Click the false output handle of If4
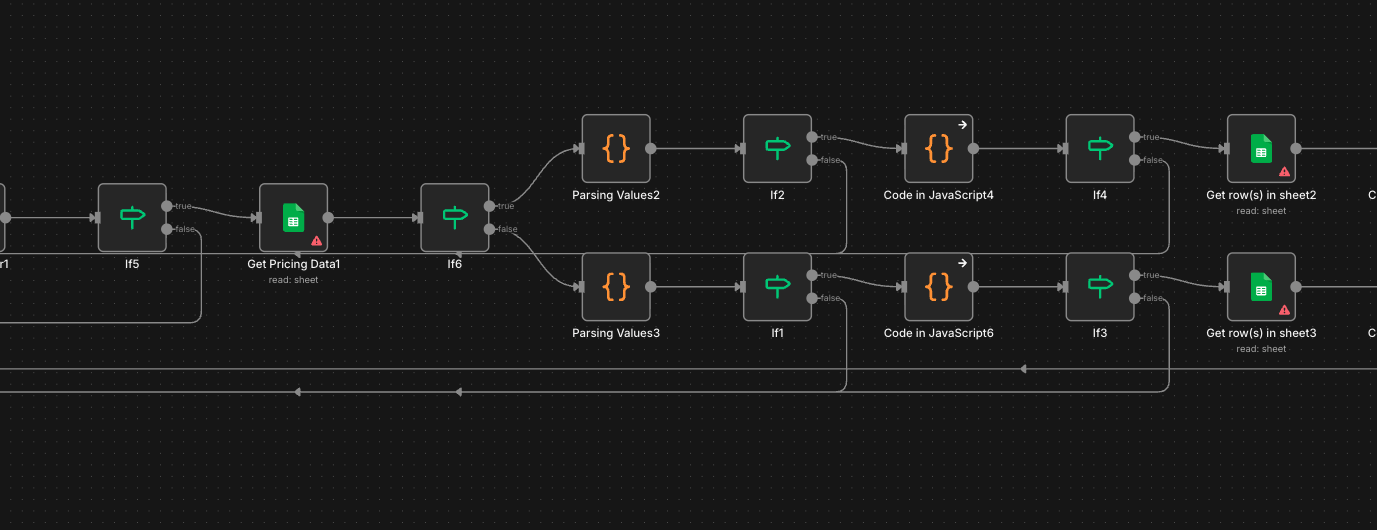The width and height of the screenshot is (1377, 530). (x=1135, y=160)
